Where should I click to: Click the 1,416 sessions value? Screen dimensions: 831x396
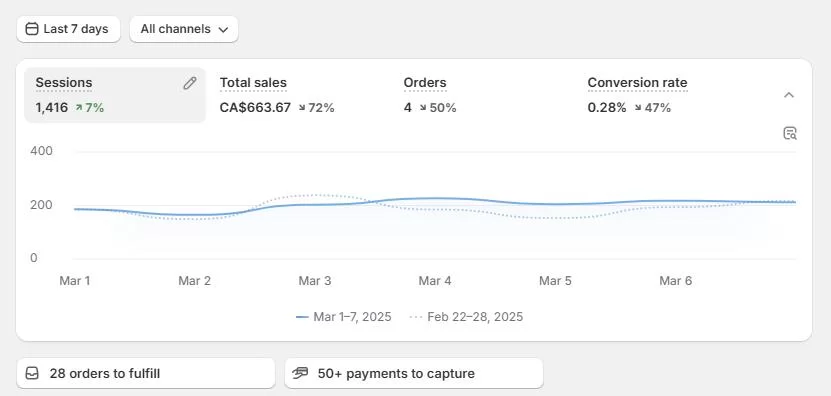click(x=52, y=108)
